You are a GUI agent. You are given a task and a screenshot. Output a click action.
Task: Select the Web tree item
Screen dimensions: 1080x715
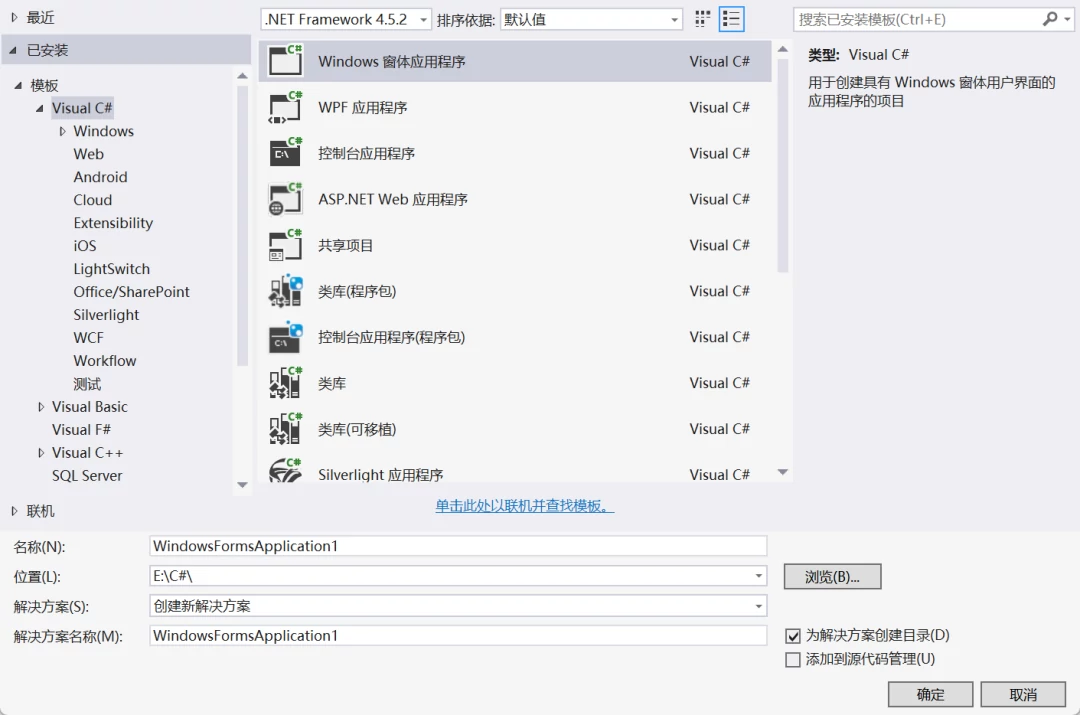pos(89,154)
